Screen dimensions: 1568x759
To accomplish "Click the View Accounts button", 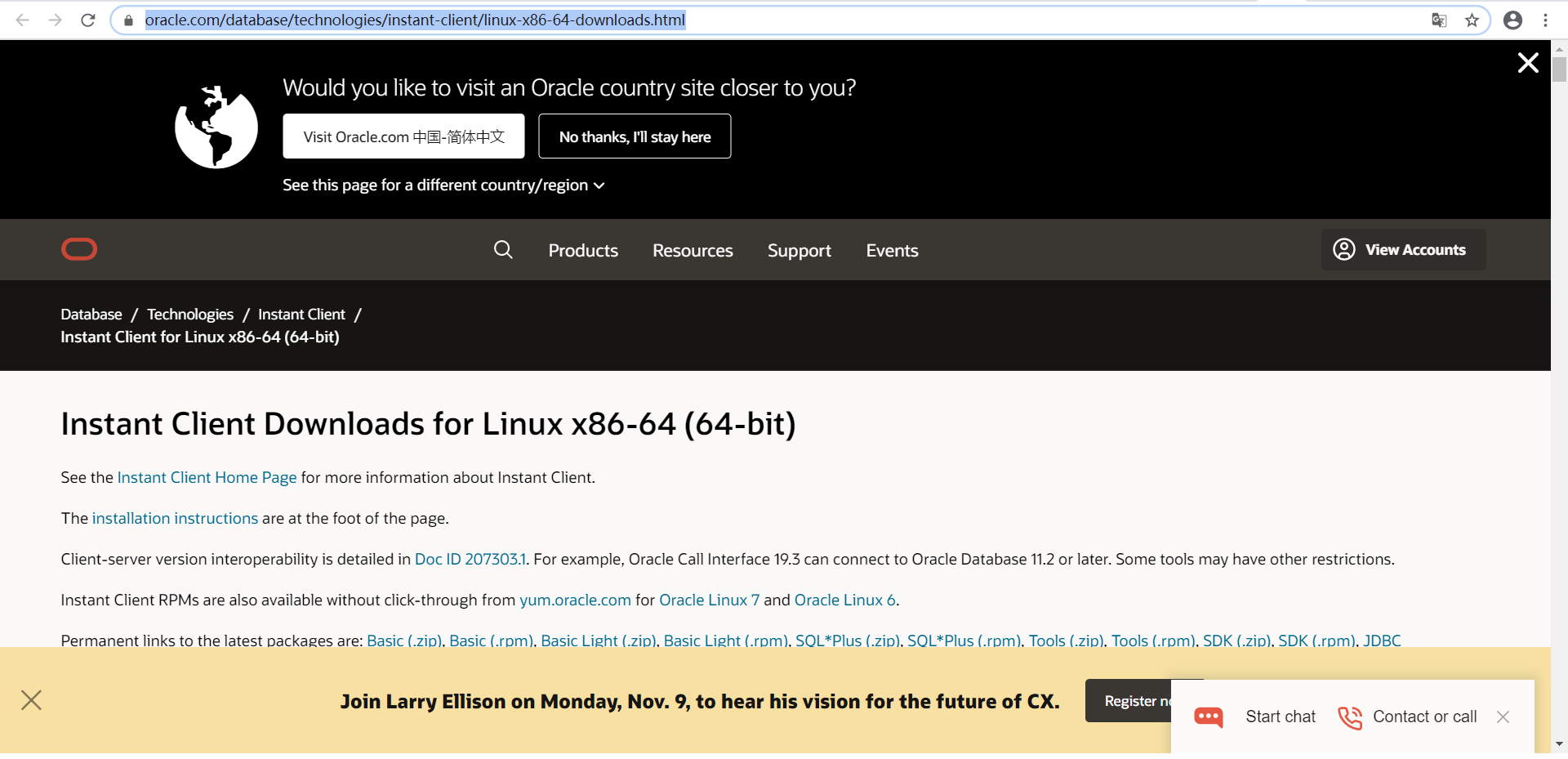I will 1404,249.
